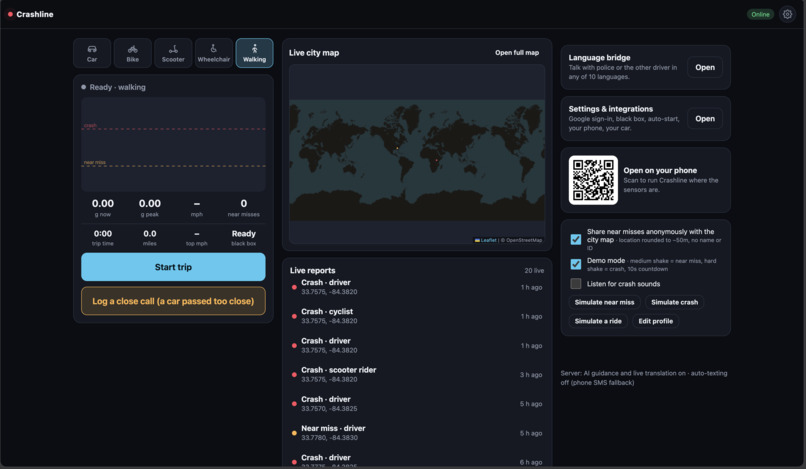Click the miles 0.0 value

[150, 233]
